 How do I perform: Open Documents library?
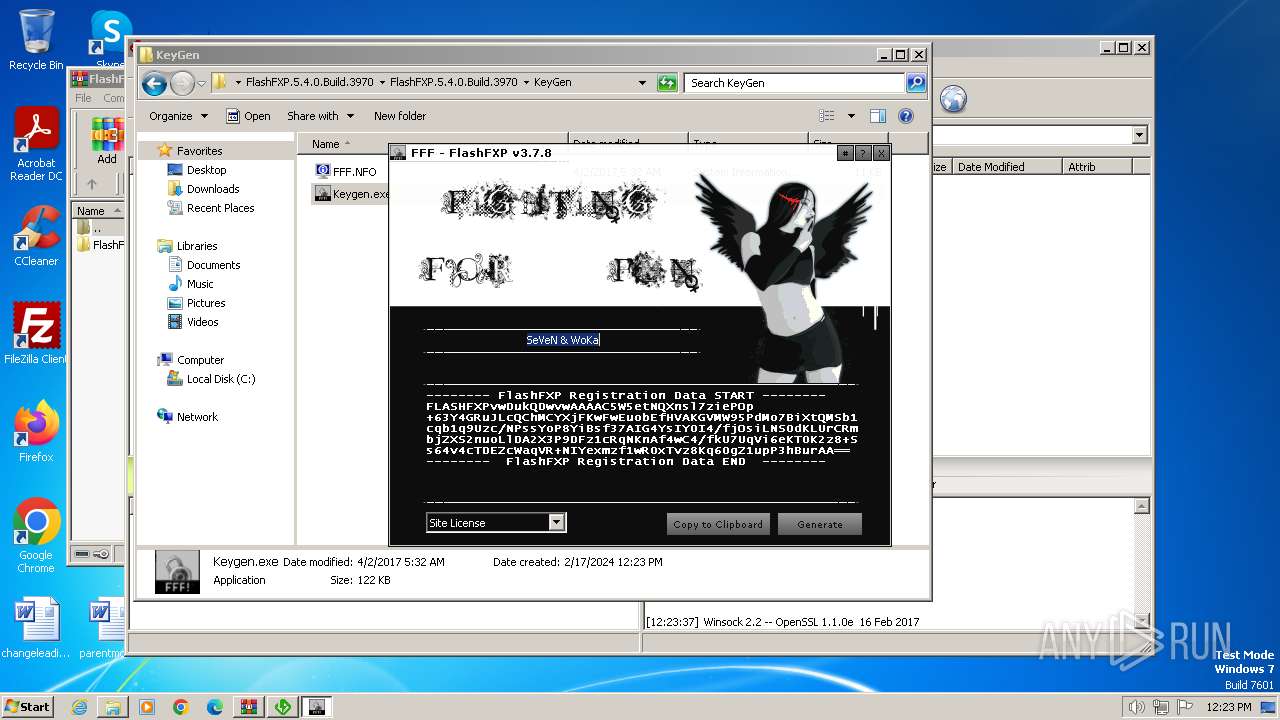pos(213,265)
